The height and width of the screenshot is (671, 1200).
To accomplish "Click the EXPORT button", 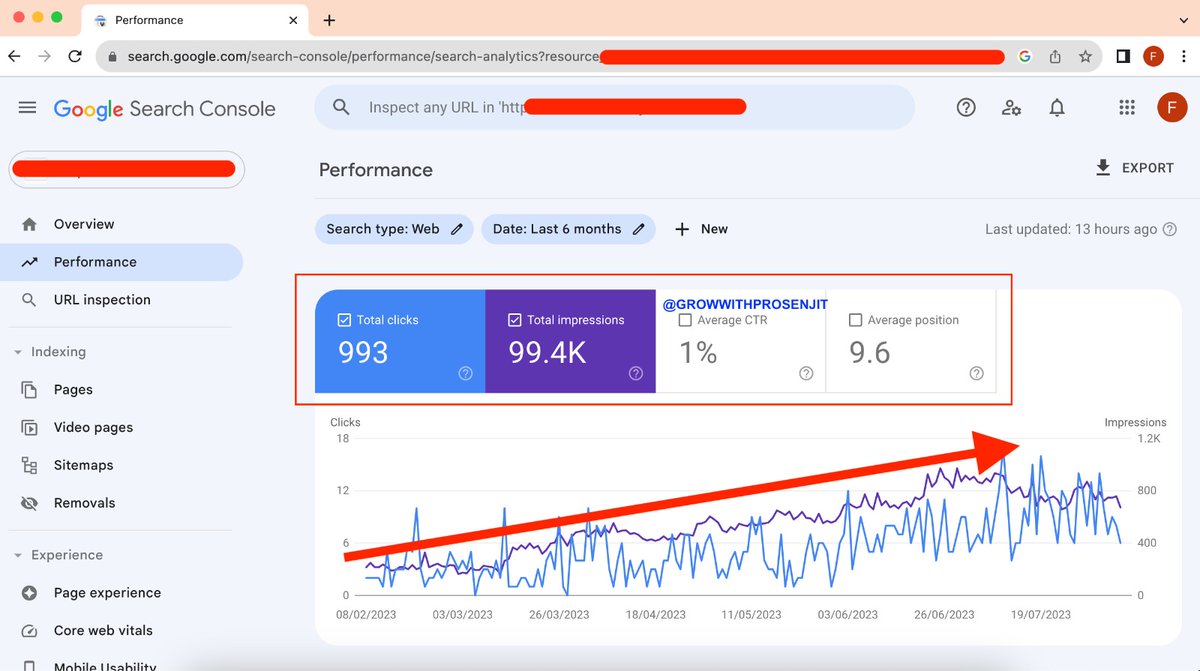I will [x=1134, y=168].
